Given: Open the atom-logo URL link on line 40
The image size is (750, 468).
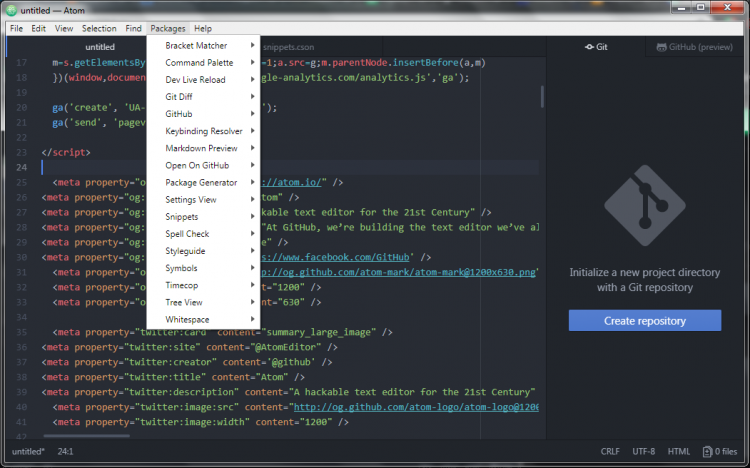Looking at the screenshot, I should coord(416,407).
